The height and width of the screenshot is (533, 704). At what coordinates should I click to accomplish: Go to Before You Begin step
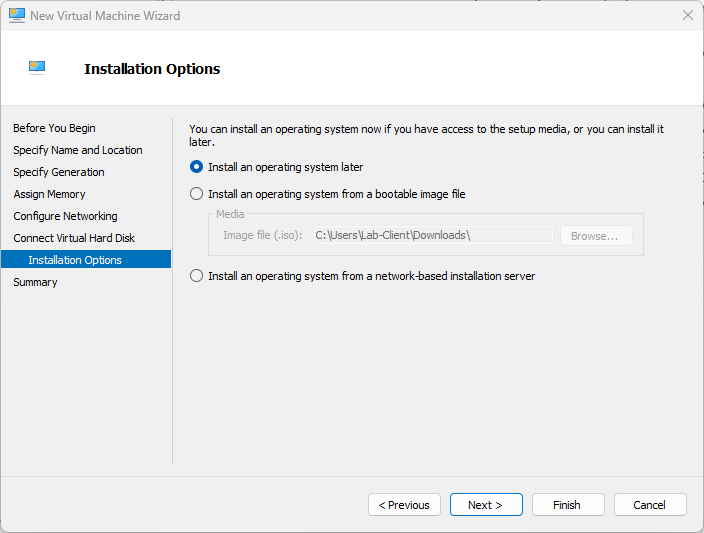click(54, 128)
